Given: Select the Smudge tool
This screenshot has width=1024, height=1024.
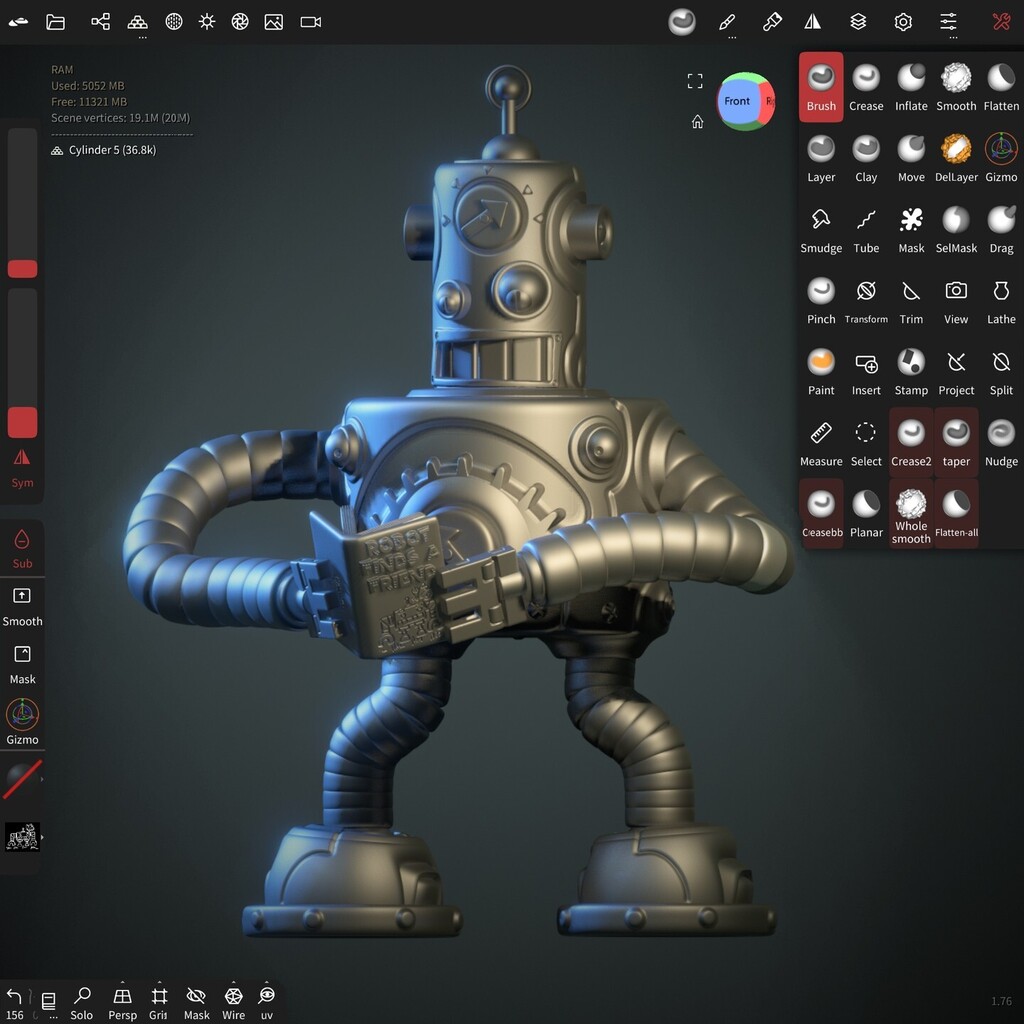Looking at the screenshot, I should 821,230.
